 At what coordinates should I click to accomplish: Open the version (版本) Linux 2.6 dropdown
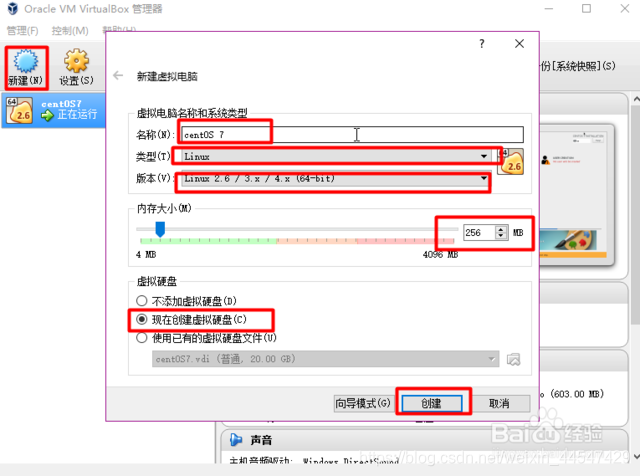(335, 179)
